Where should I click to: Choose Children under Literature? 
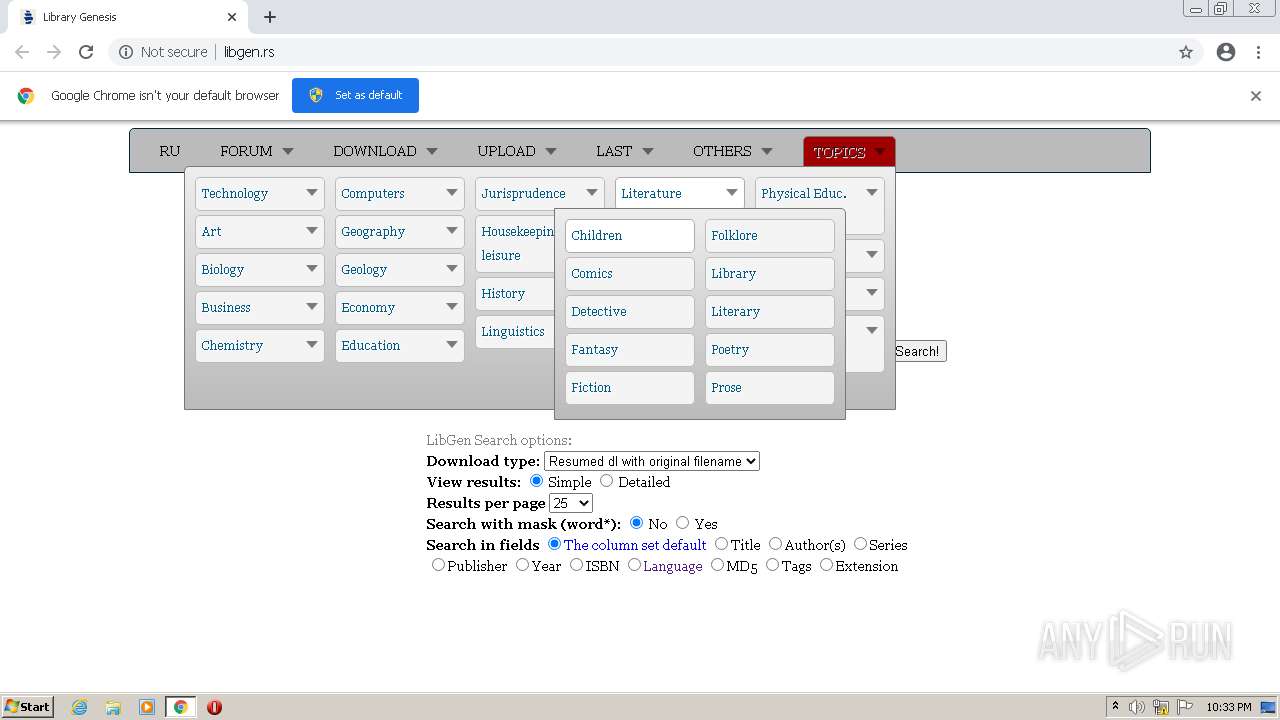630,236
